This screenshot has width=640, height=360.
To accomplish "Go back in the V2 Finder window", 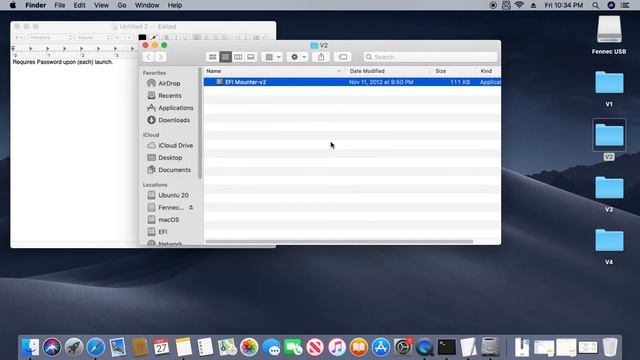I will click(x=149, y=57).
